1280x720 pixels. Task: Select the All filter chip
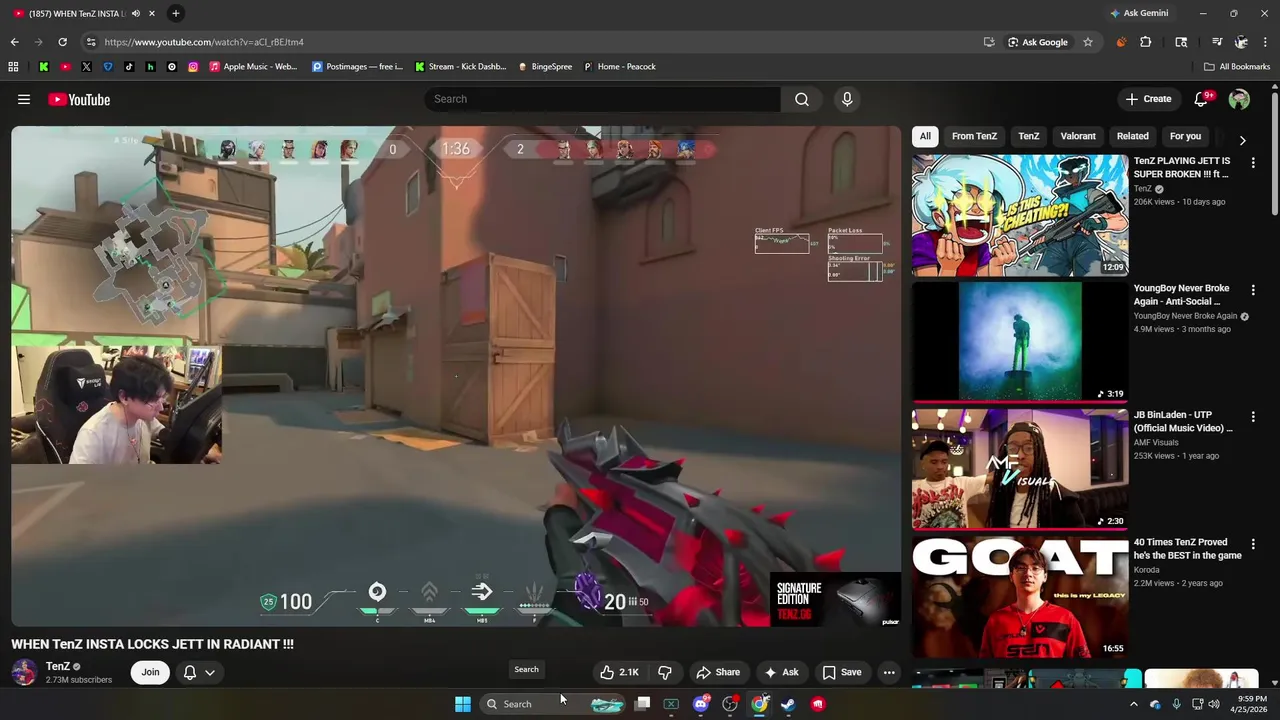click(x=925, y=136)
